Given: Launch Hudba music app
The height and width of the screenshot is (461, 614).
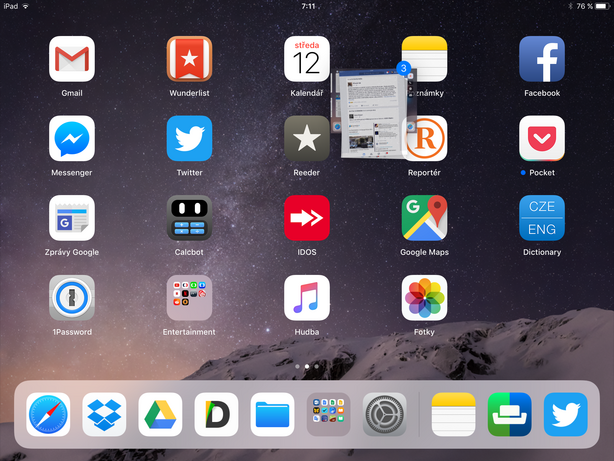Looking at the screenshot, I should click(x=307, y=298).
